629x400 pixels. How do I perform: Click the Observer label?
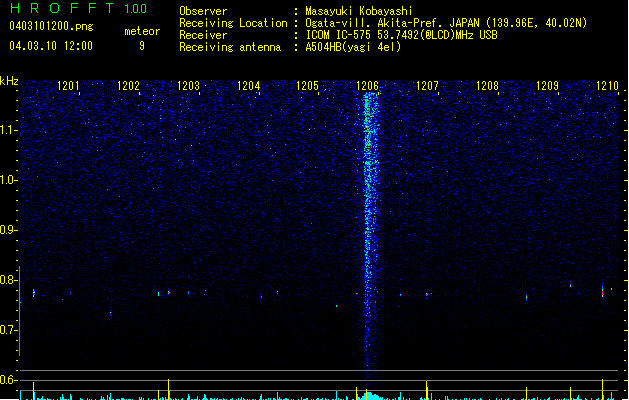[203, 11]
